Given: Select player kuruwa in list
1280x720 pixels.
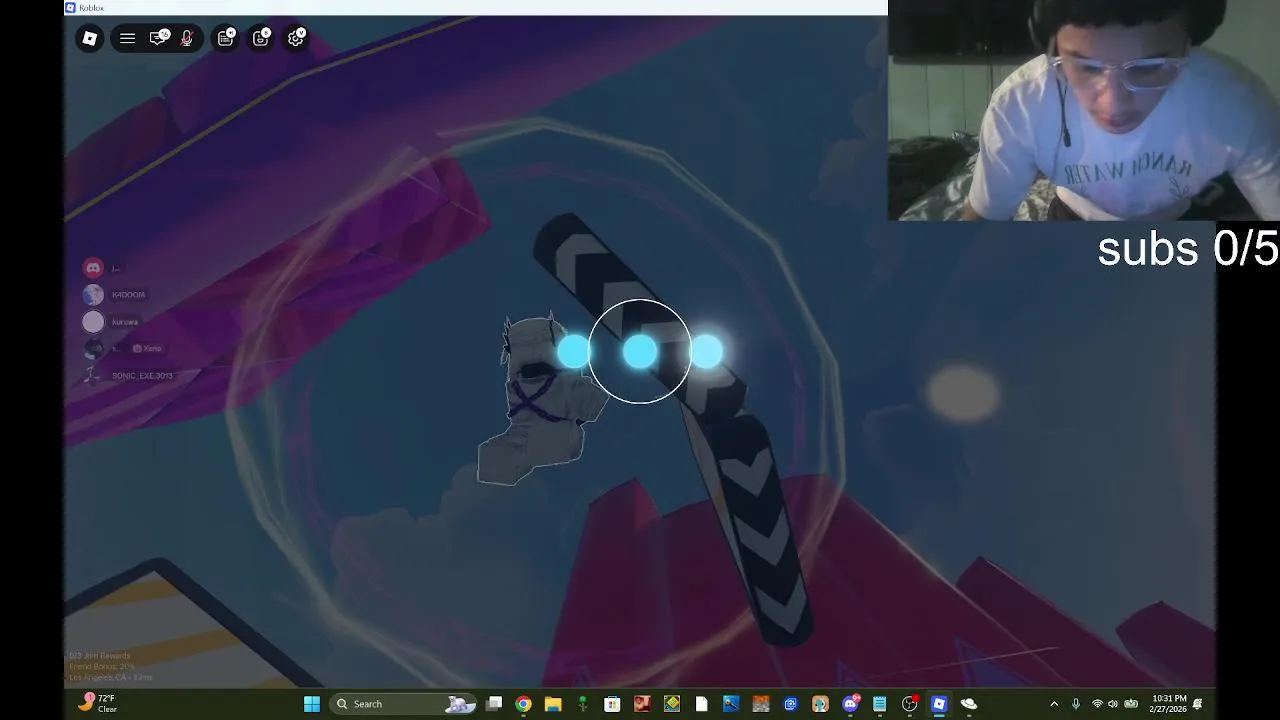Looking at the screenshot, I should [x=125, y=322].
